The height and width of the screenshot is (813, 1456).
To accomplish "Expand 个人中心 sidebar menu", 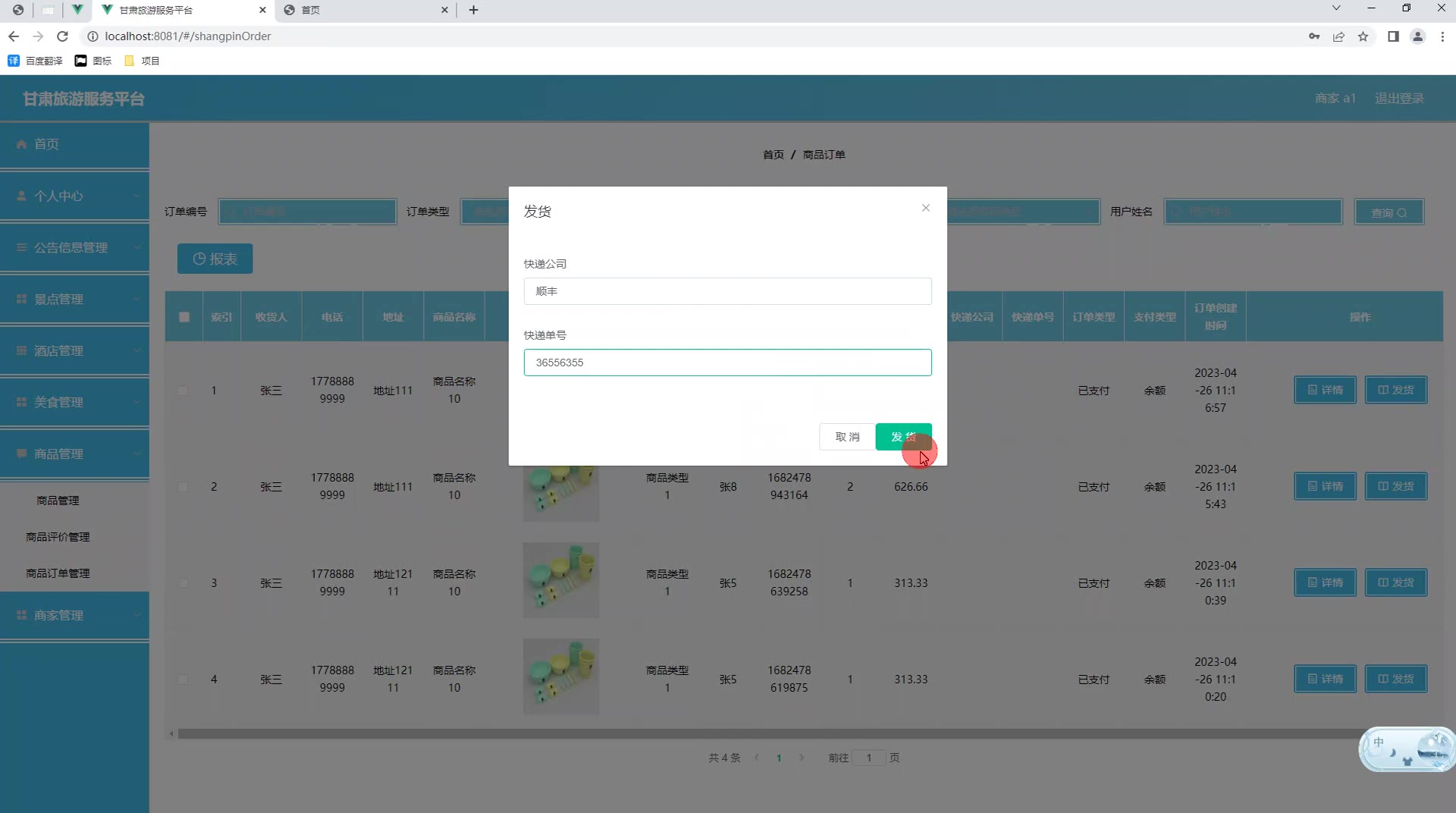I will pos(74,196).
